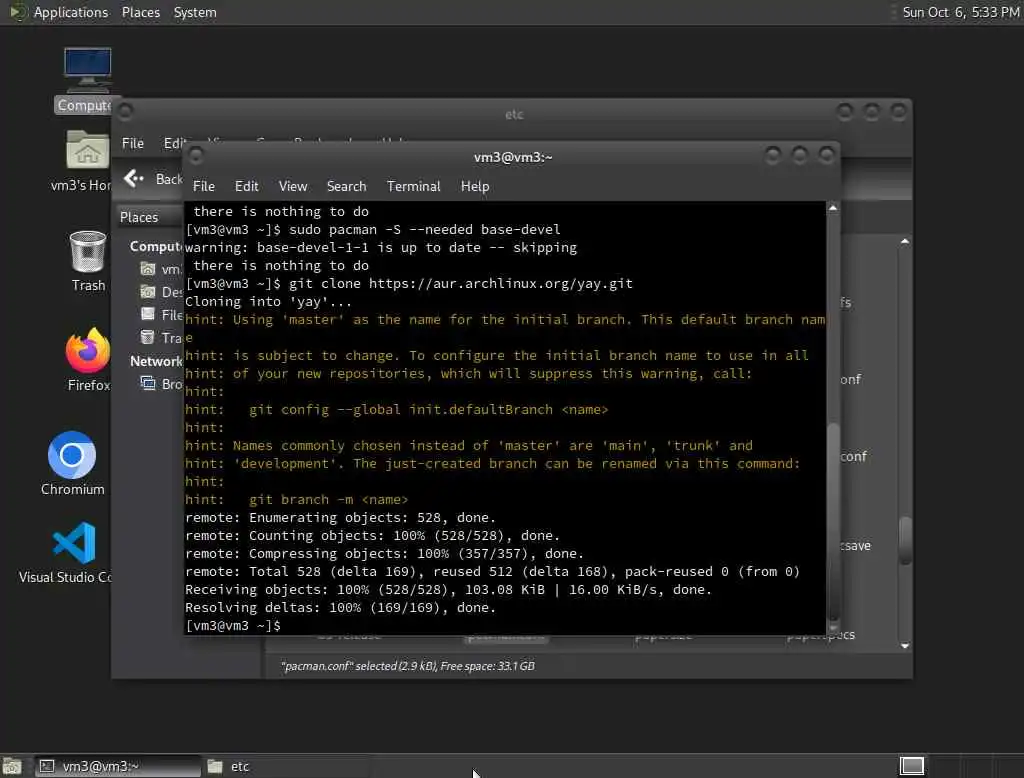This screenshot has height=778, width=1024.
Task: Open the Terminal menu in terminal window
Action: 413,186
